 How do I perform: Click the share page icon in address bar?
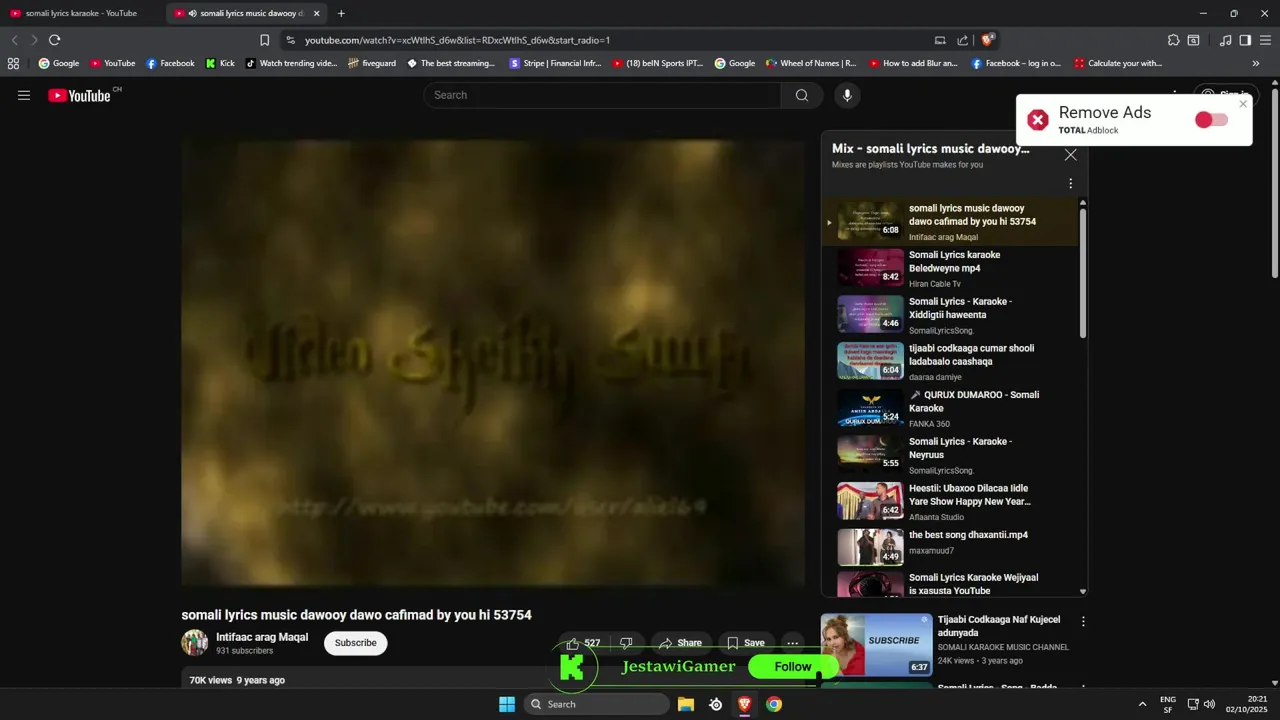tap(962, 40)
